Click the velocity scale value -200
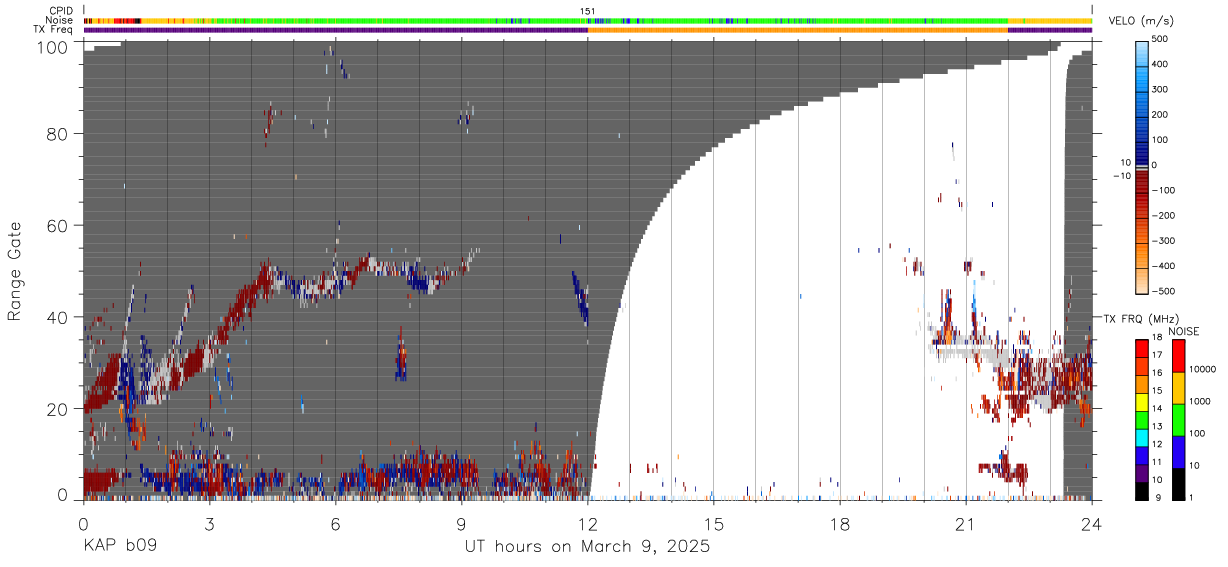1228x567 pixels. pos(1163,216)
